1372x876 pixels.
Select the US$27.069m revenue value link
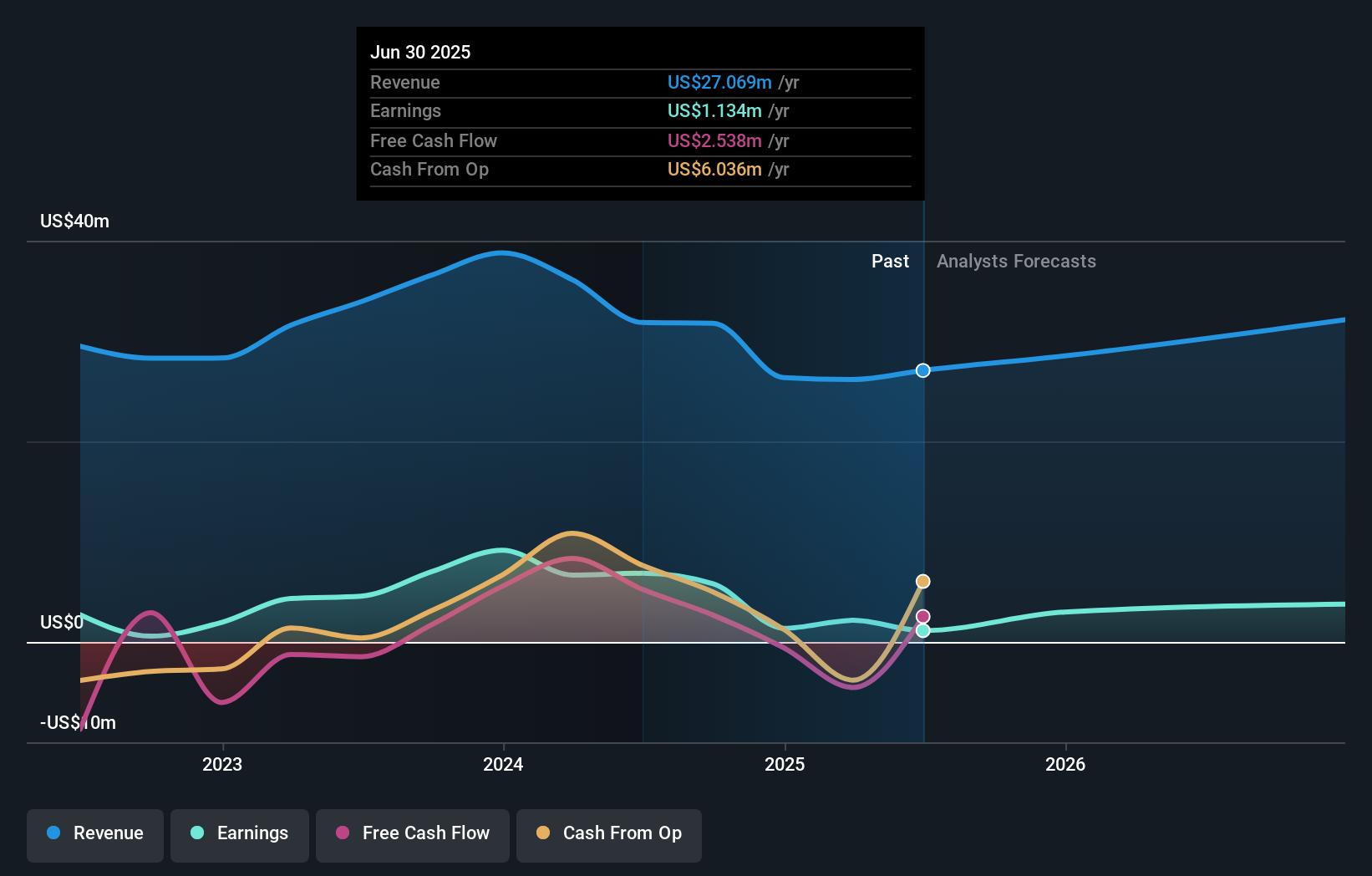click(x=719, y=82)
